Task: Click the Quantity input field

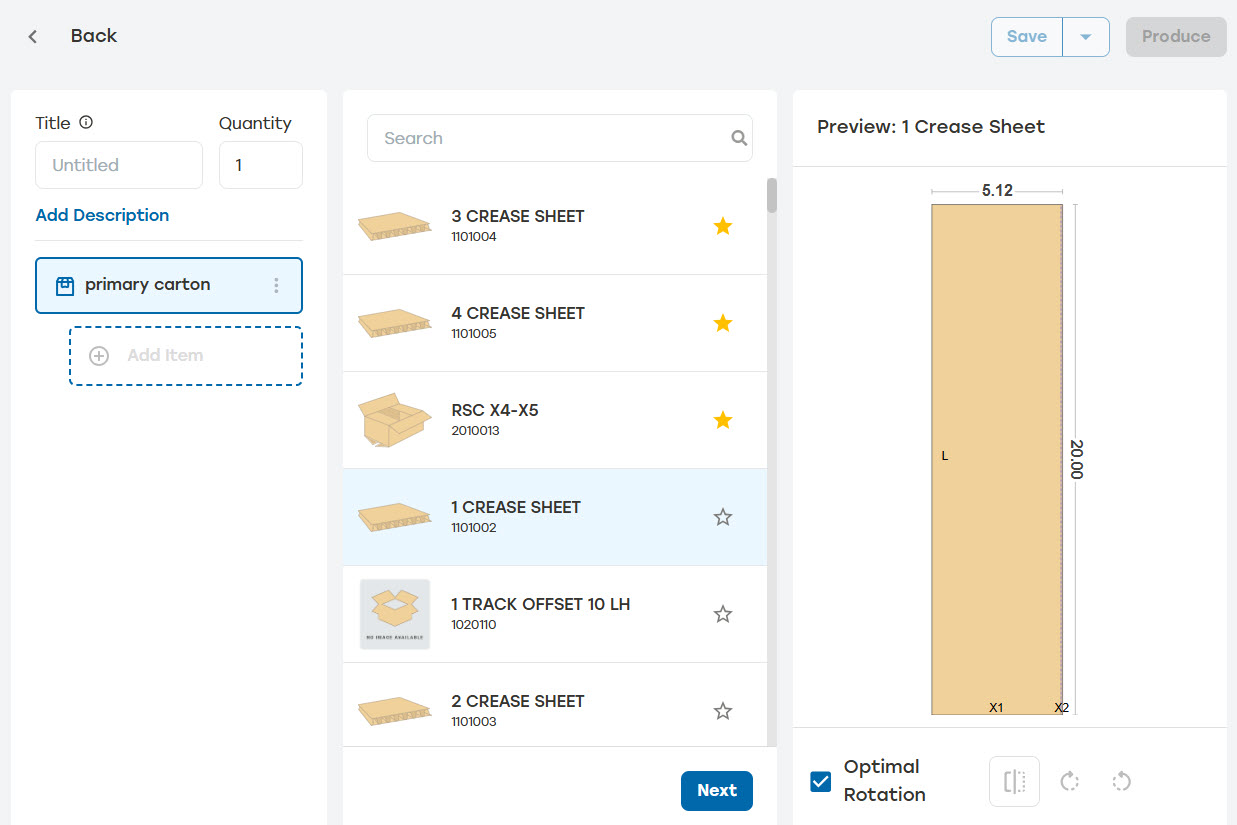Action: (x=261, y=165)
